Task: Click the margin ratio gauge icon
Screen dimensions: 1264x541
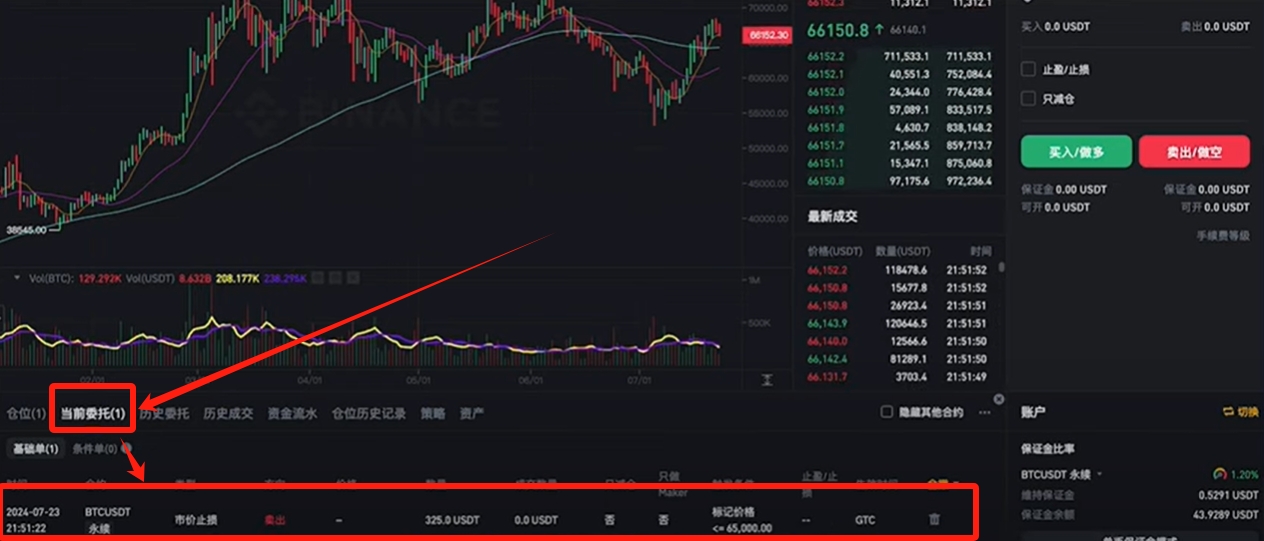Action: point(1219,474)
